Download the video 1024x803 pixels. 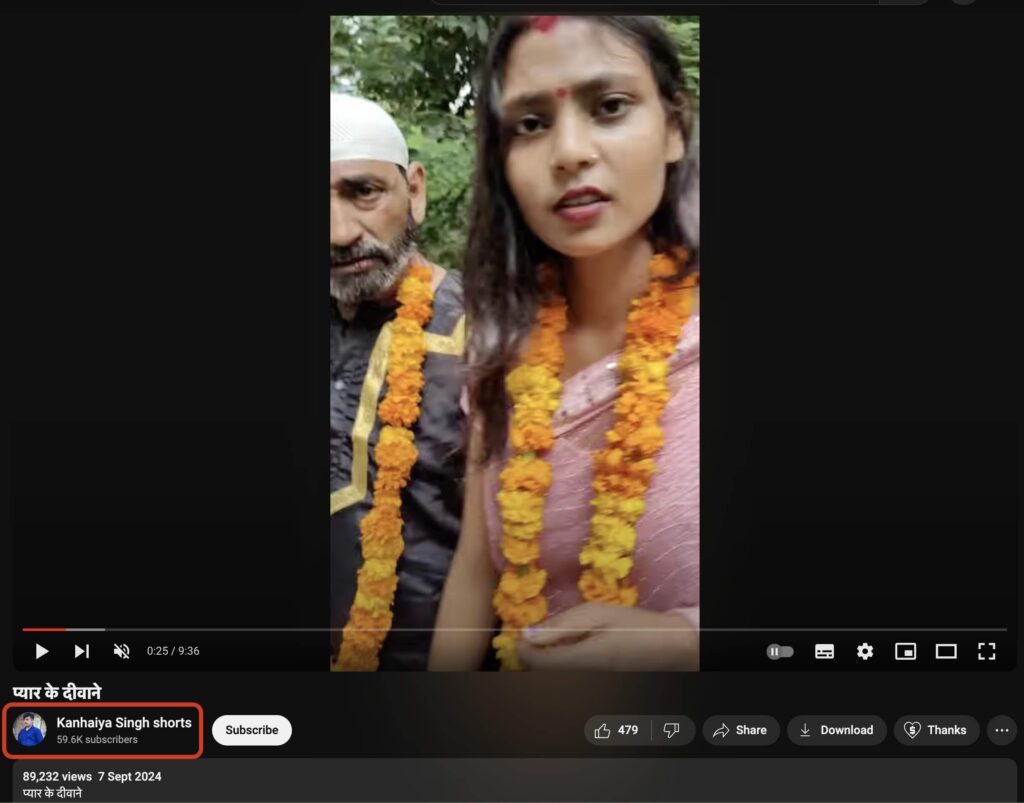837,730
